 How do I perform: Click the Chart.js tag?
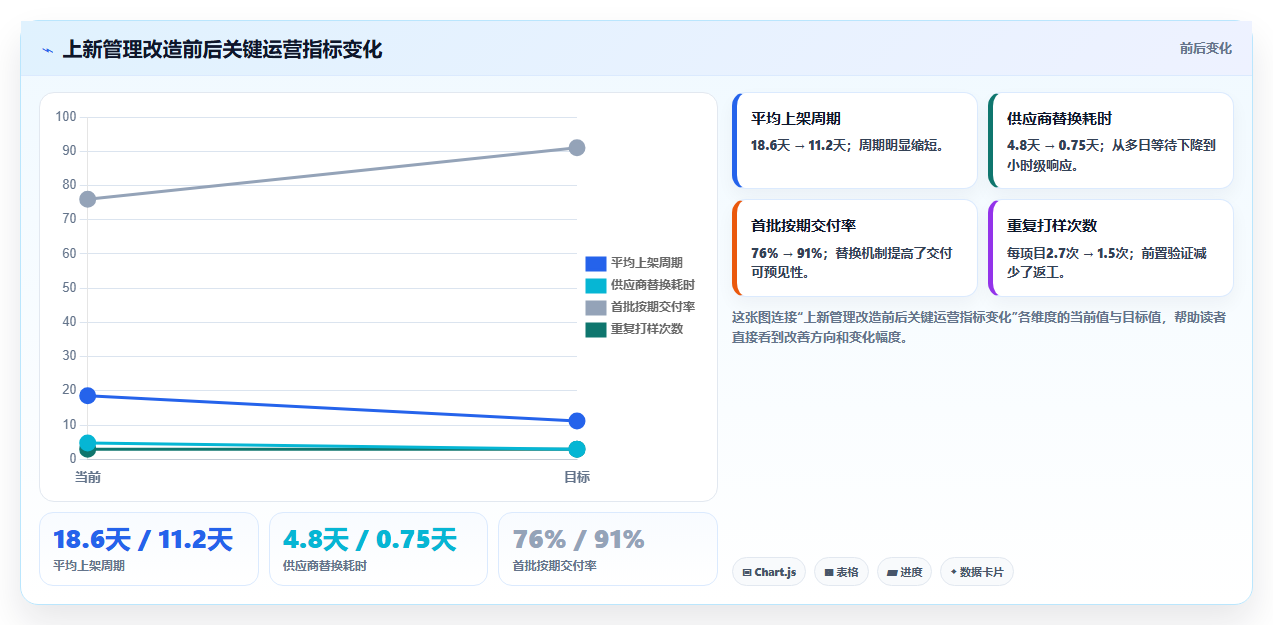[769, 572]
